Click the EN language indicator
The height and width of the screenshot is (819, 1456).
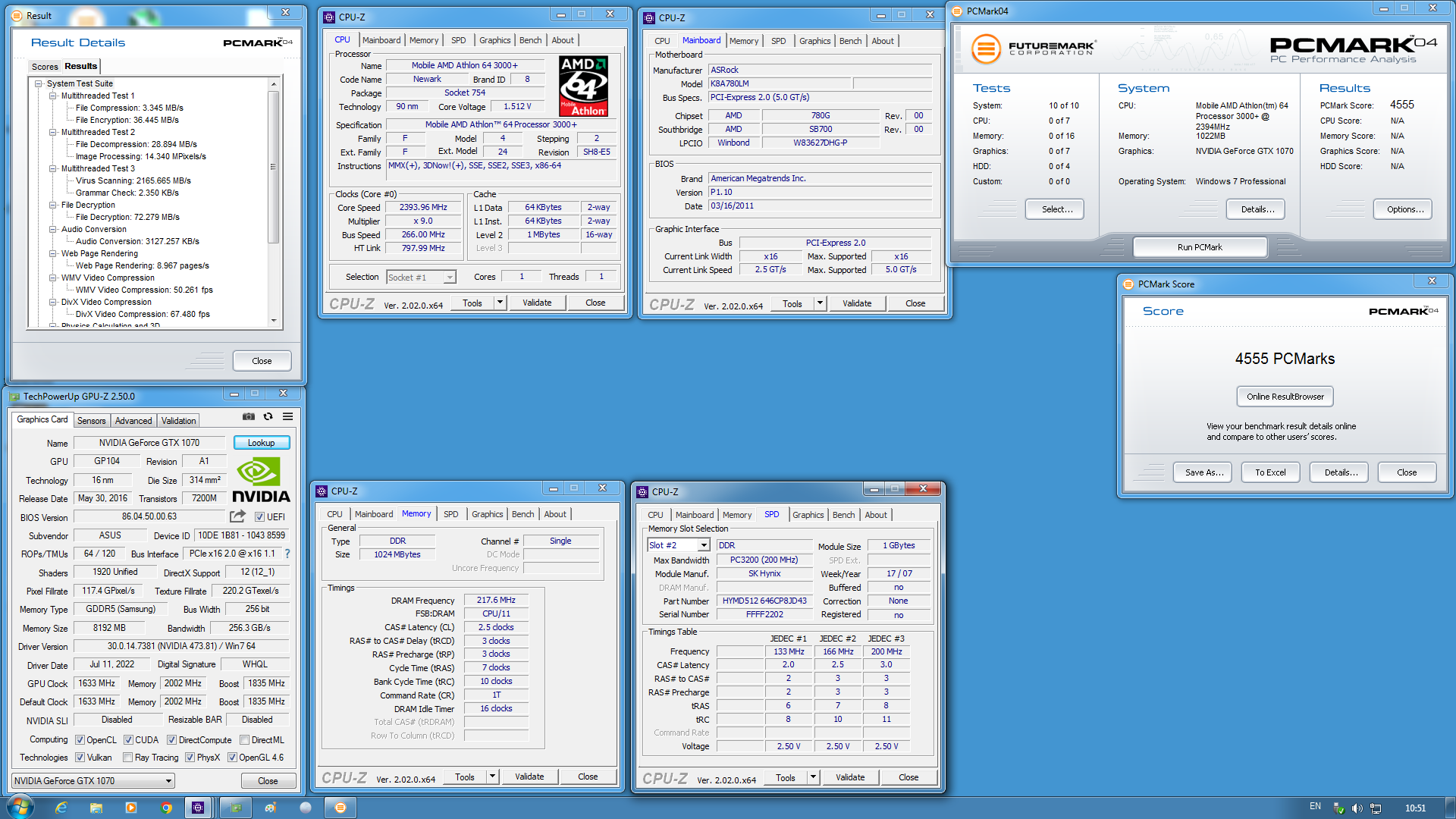pos(1315,807)
